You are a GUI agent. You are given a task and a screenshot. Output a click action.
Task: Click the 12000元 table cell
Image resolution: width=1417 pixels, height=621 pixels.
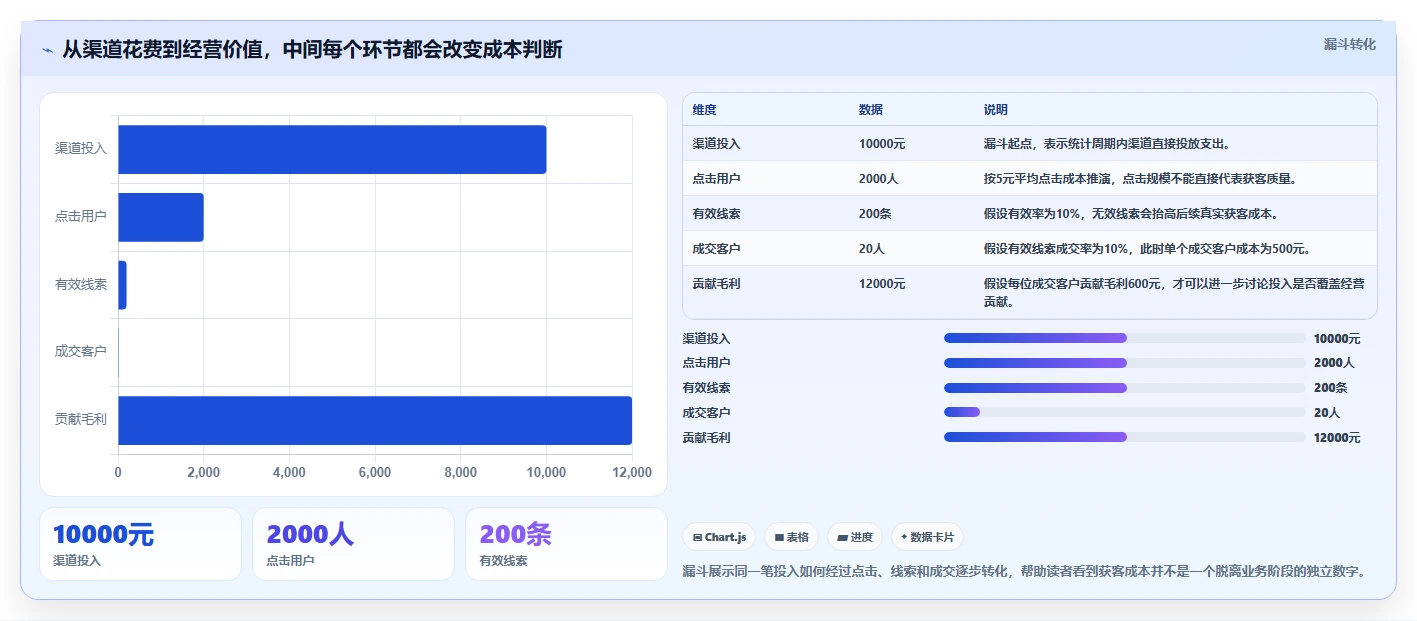pyautogui.click(x=881, y=284)
